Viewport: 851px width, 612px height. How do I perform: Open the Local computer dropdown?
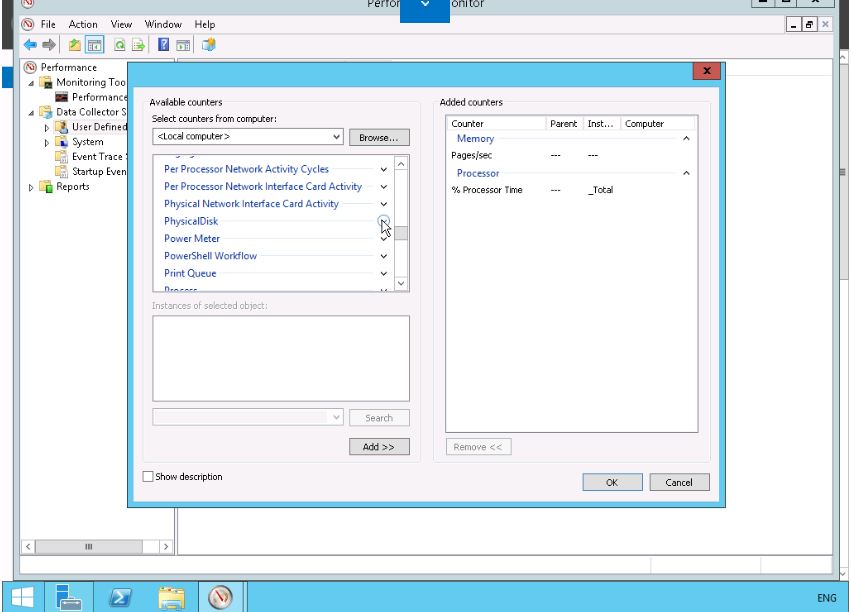tap(335, 136)
